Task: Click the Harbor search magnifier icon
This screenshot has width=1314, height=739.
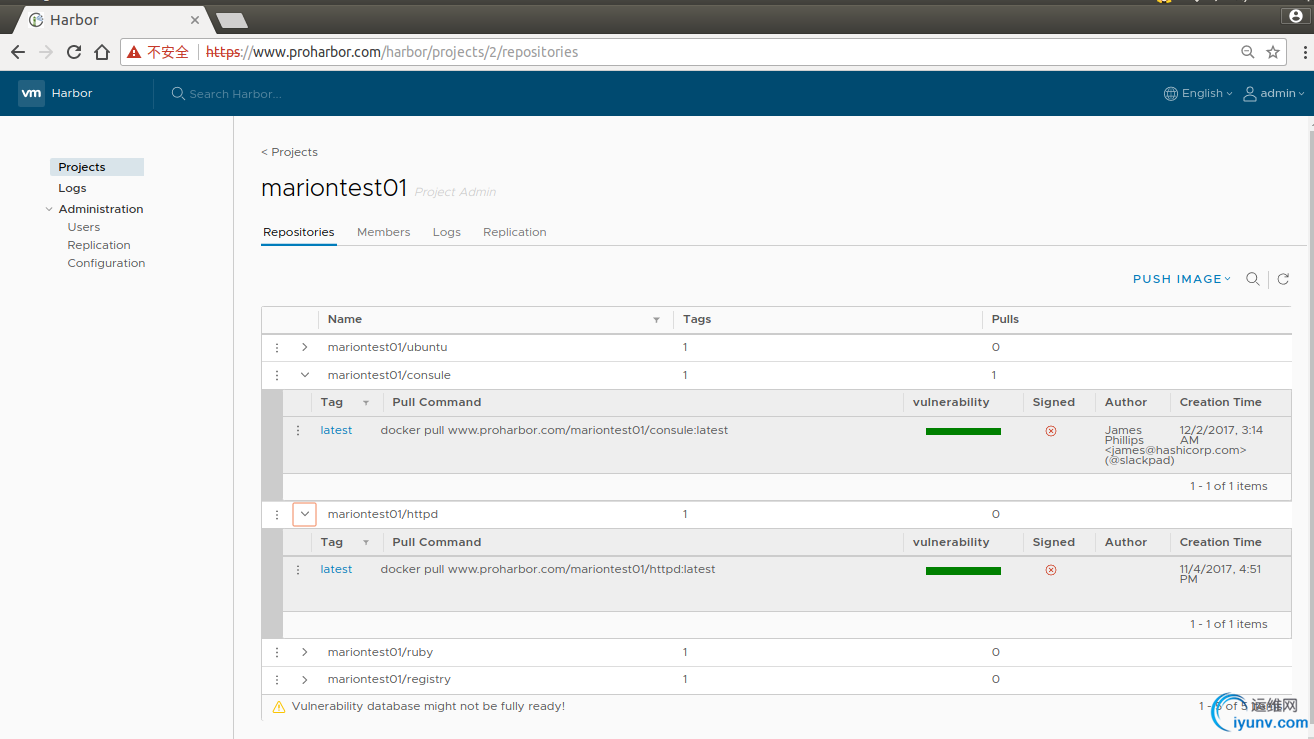Action: (x=178, y=93)
